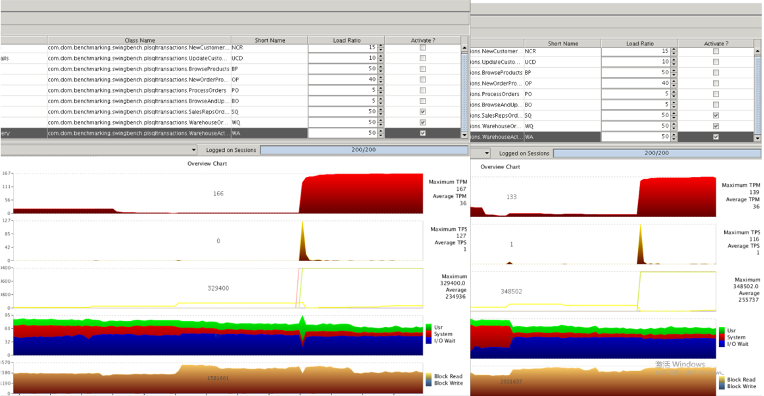
Task: Open dropdown beside Logged on Sessions, right panel
Action: click(486, 153)
